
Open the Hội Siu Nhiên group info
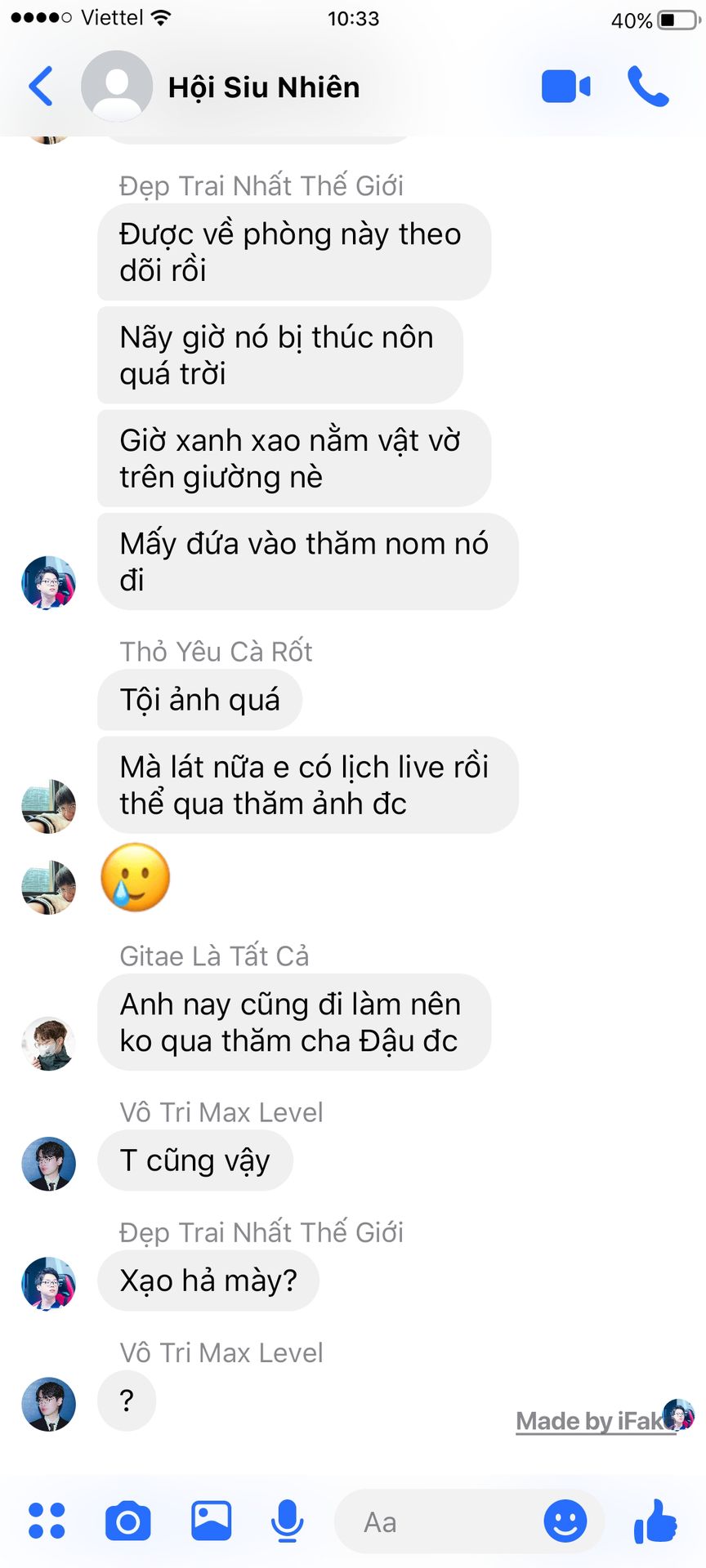click(x=264, y=87)
